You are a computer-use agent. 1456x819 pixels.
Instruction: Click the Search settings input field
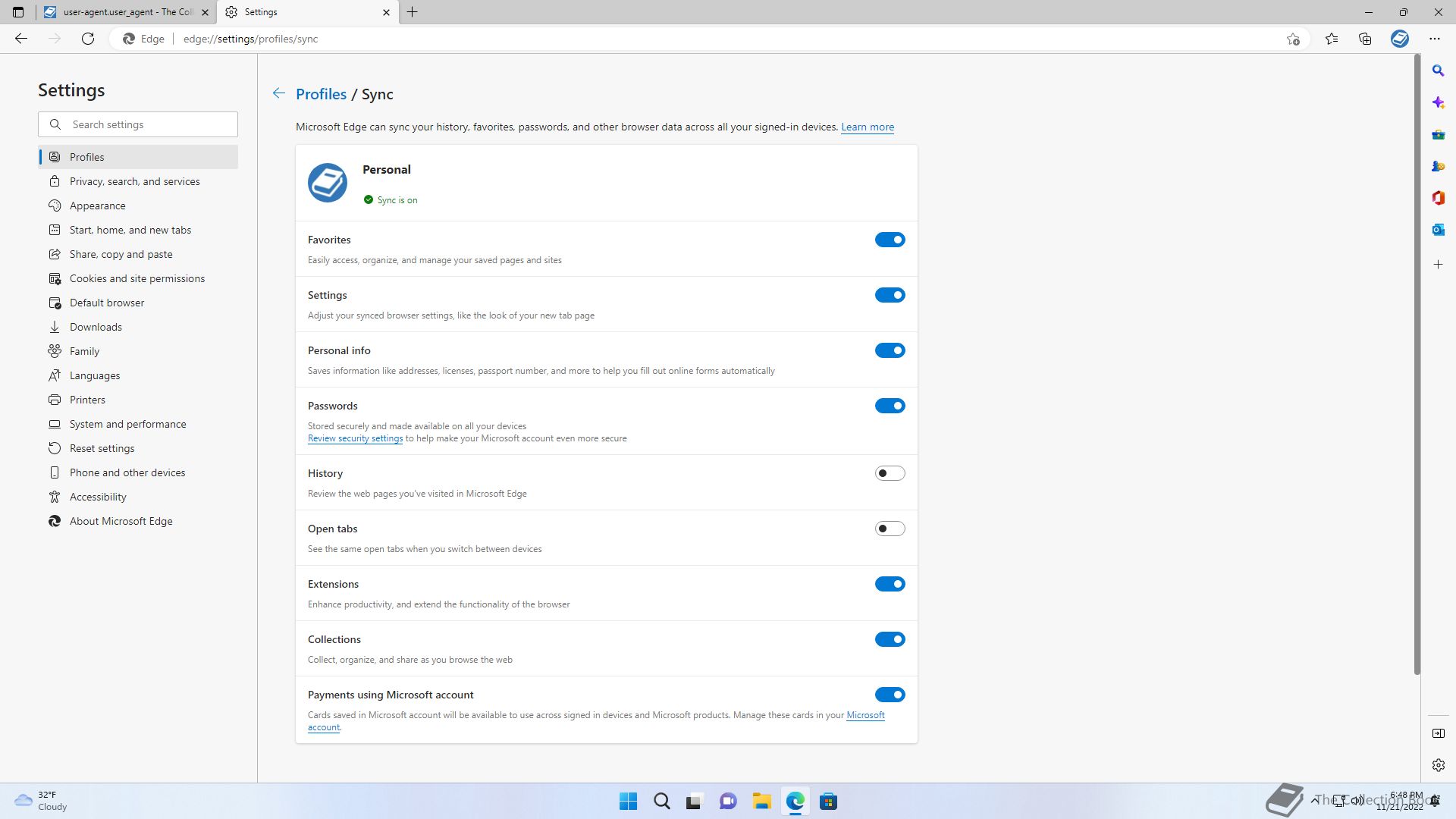click(138, 124)
